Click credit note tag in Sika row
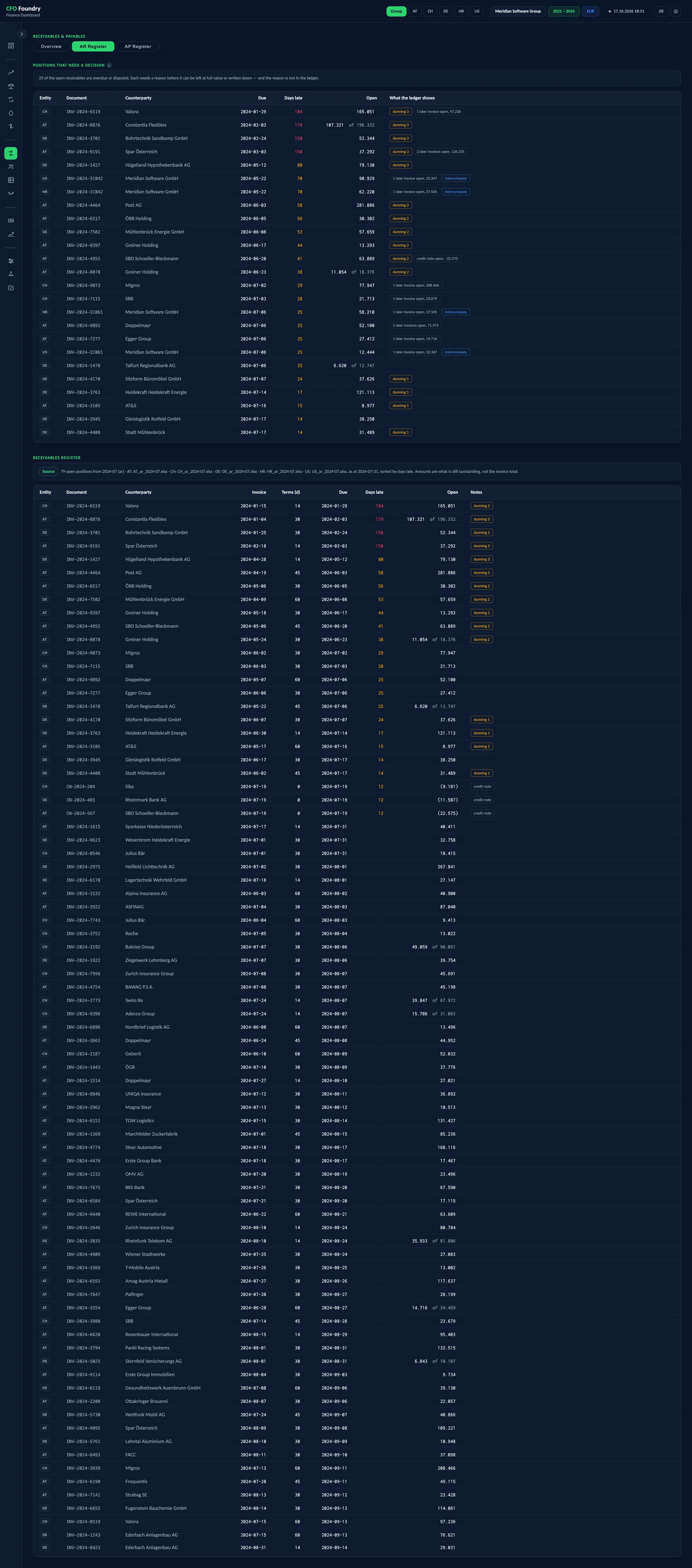Screen dimensions: 692x1568 tap(483, 786)
